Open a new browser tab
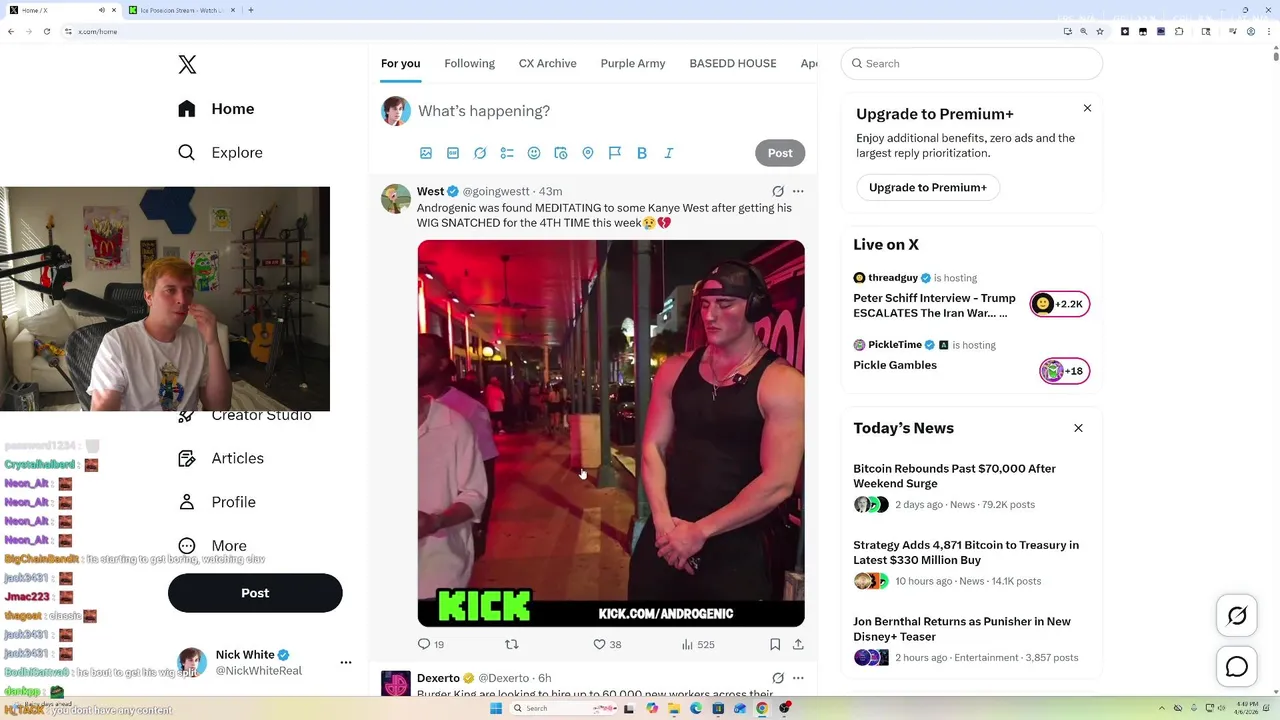This screenshot has width=1280, height=720. click(x=250, y=10)
